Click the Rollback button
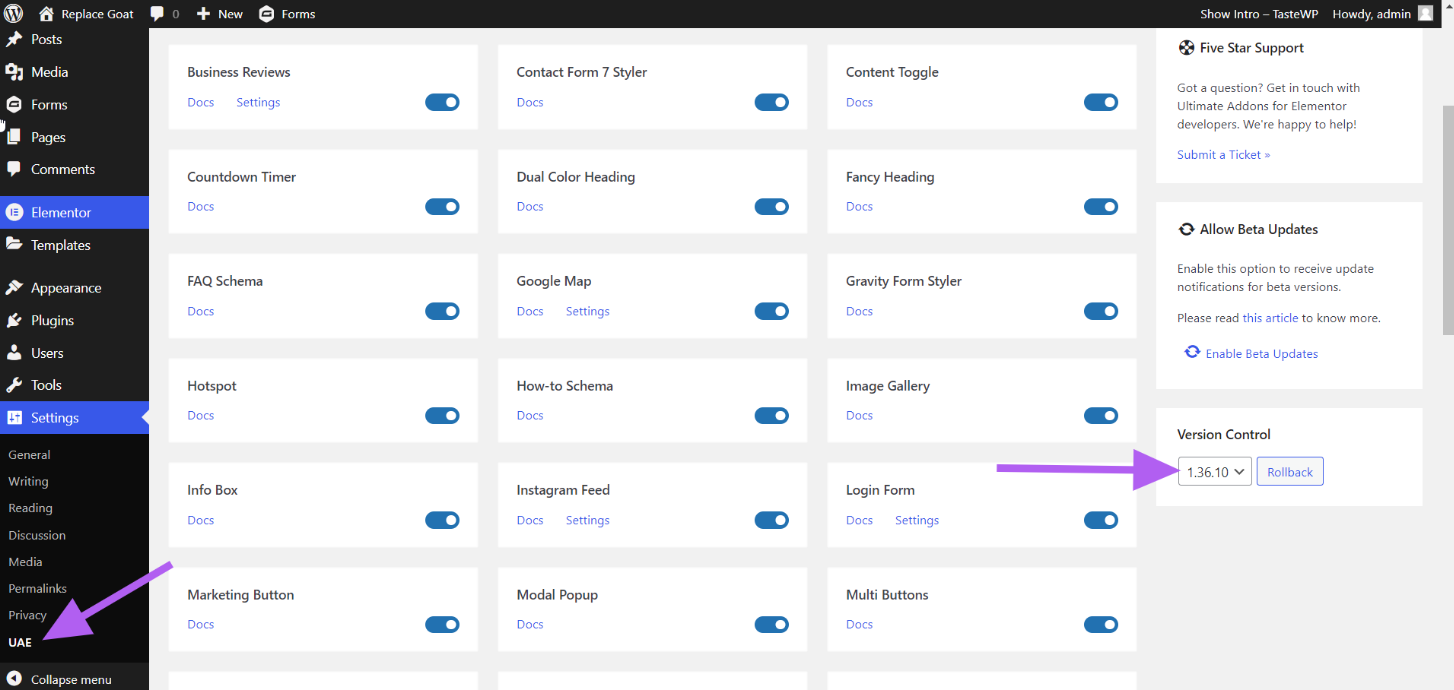 [x=1289, y=472]
